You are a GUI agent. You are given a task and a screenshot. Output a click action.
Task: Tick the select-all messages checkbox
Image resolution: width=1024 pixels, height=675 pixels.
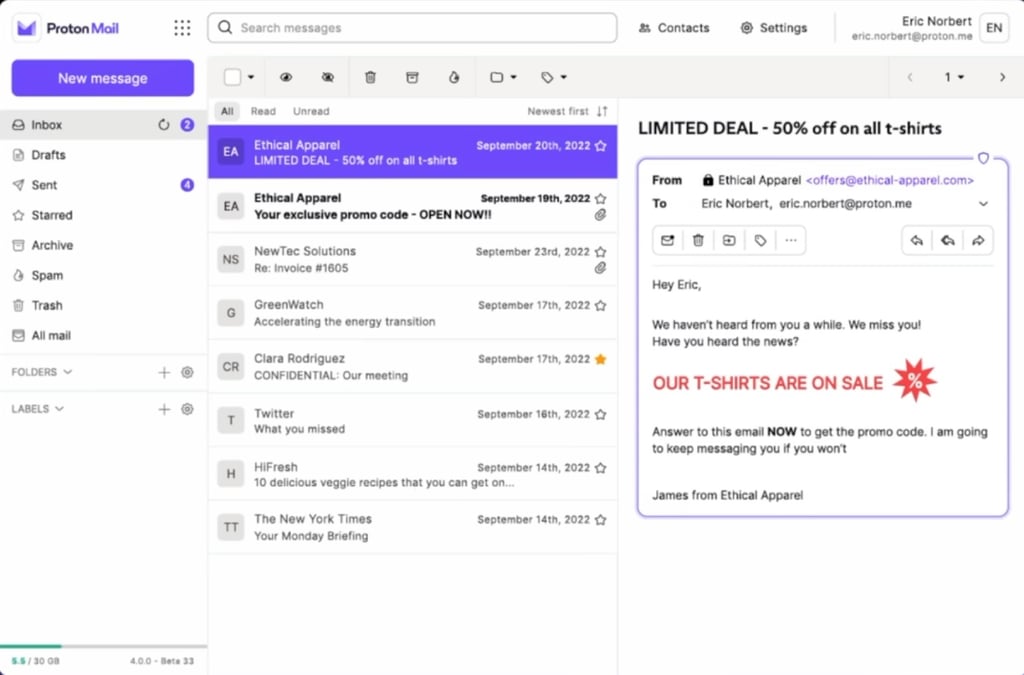tap(232, 77)
